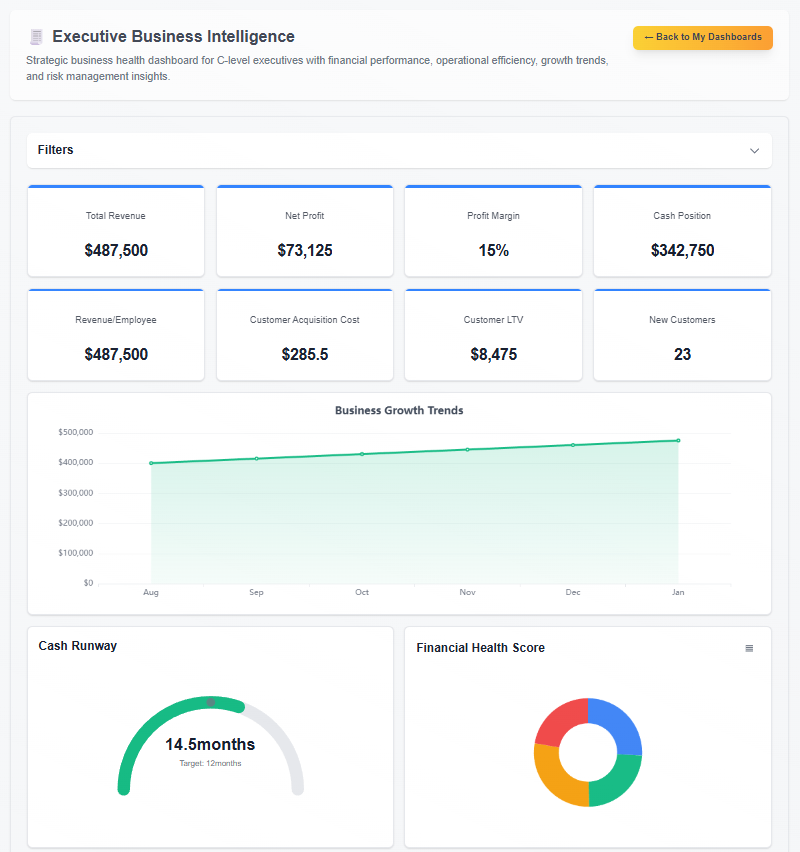Click the 14.5months gauge value

(x=210, y=744)
